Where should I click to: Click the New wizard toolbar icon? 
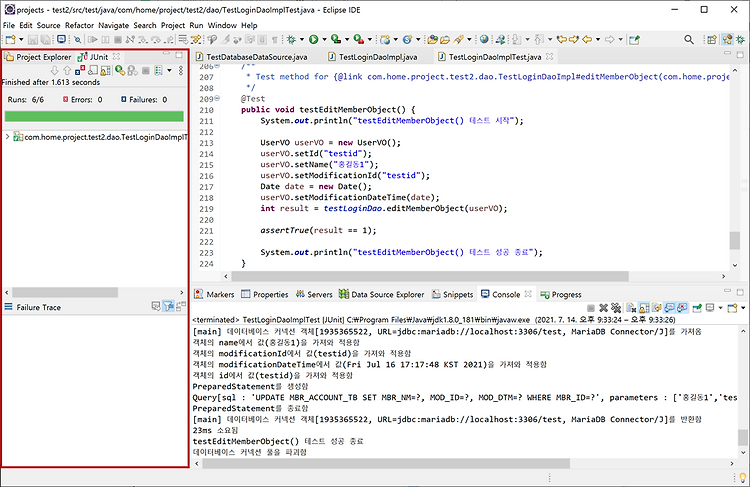10,40
